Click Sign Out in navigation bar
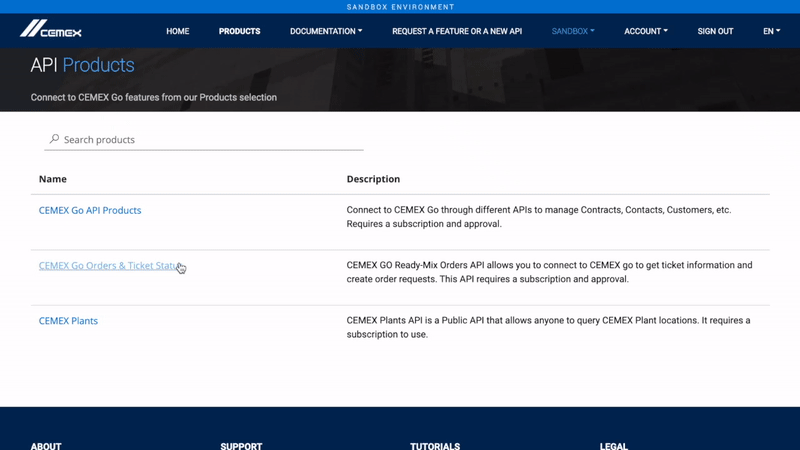This screenshot has width=800, height=450. click(715, 31)
